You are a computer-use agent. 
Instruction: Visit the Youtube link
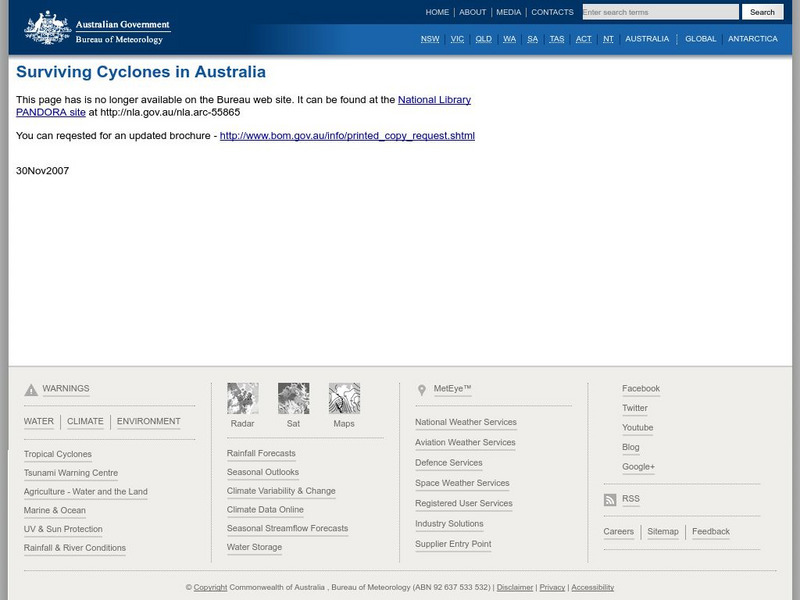coord(637,428)
